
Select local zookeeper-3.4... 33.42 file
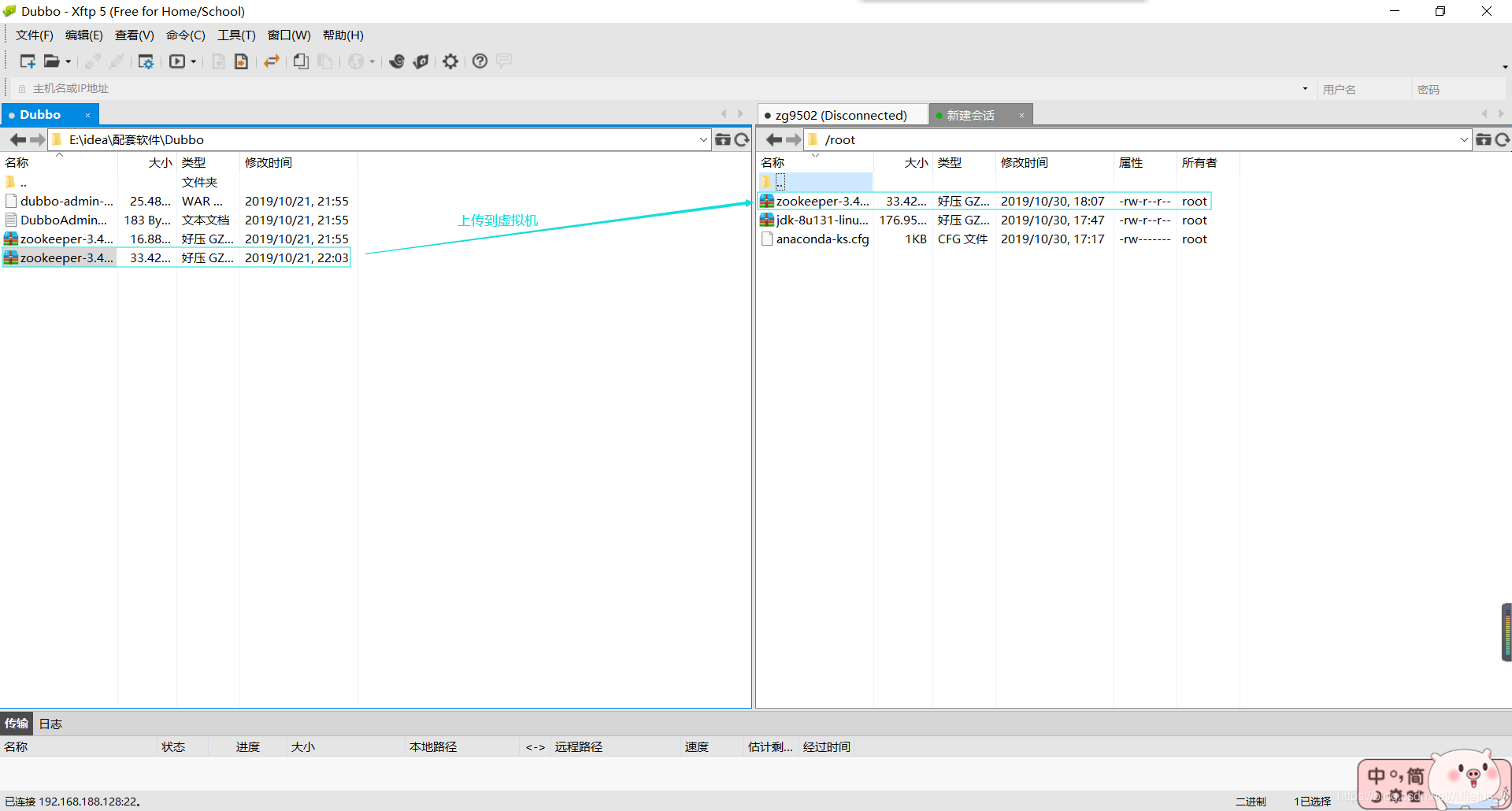coord(176,258)
